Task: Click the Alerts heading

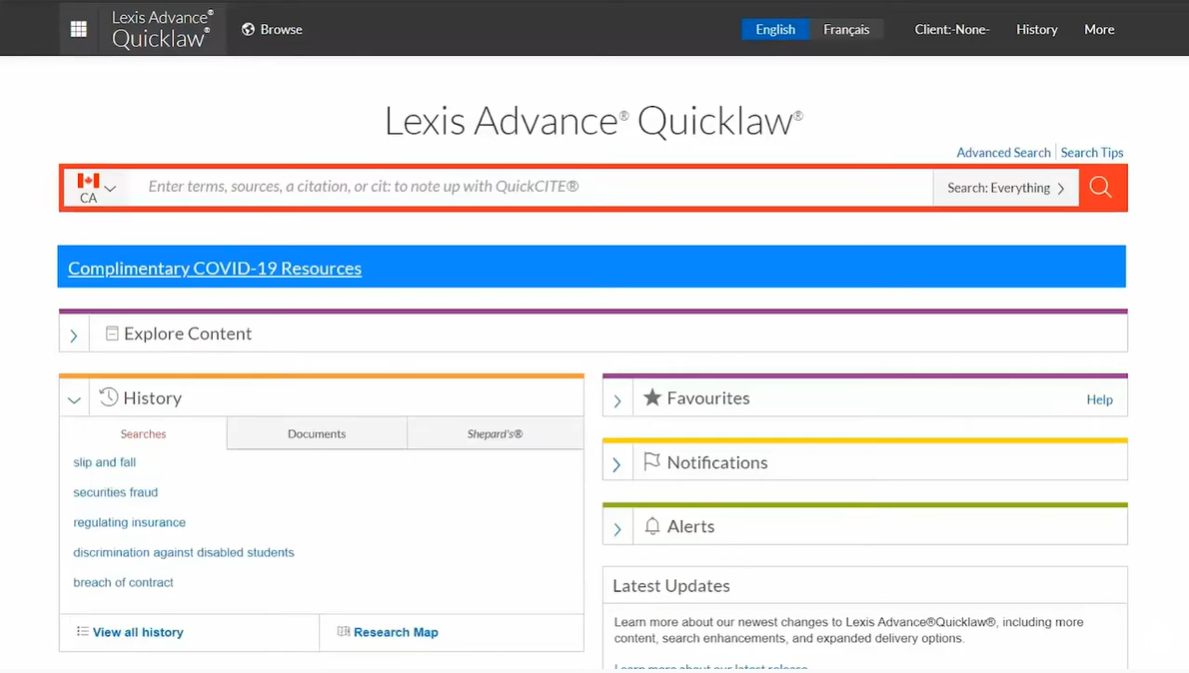Action: [691, 526]
